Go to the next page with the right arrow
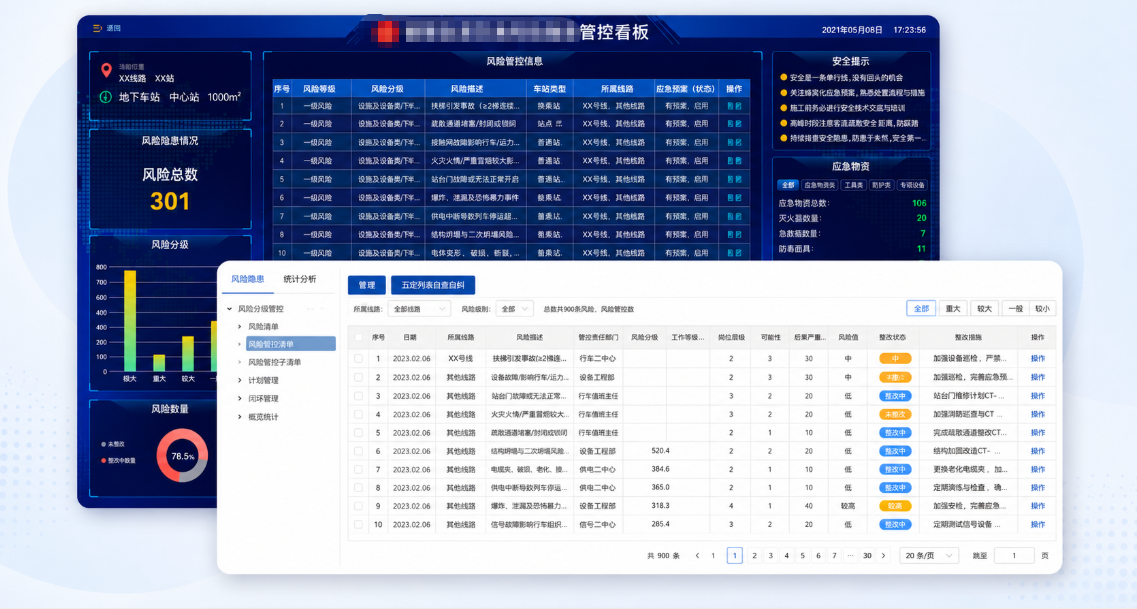The width and height of the screenshot is (1137, 609). (x=883, y=556)
